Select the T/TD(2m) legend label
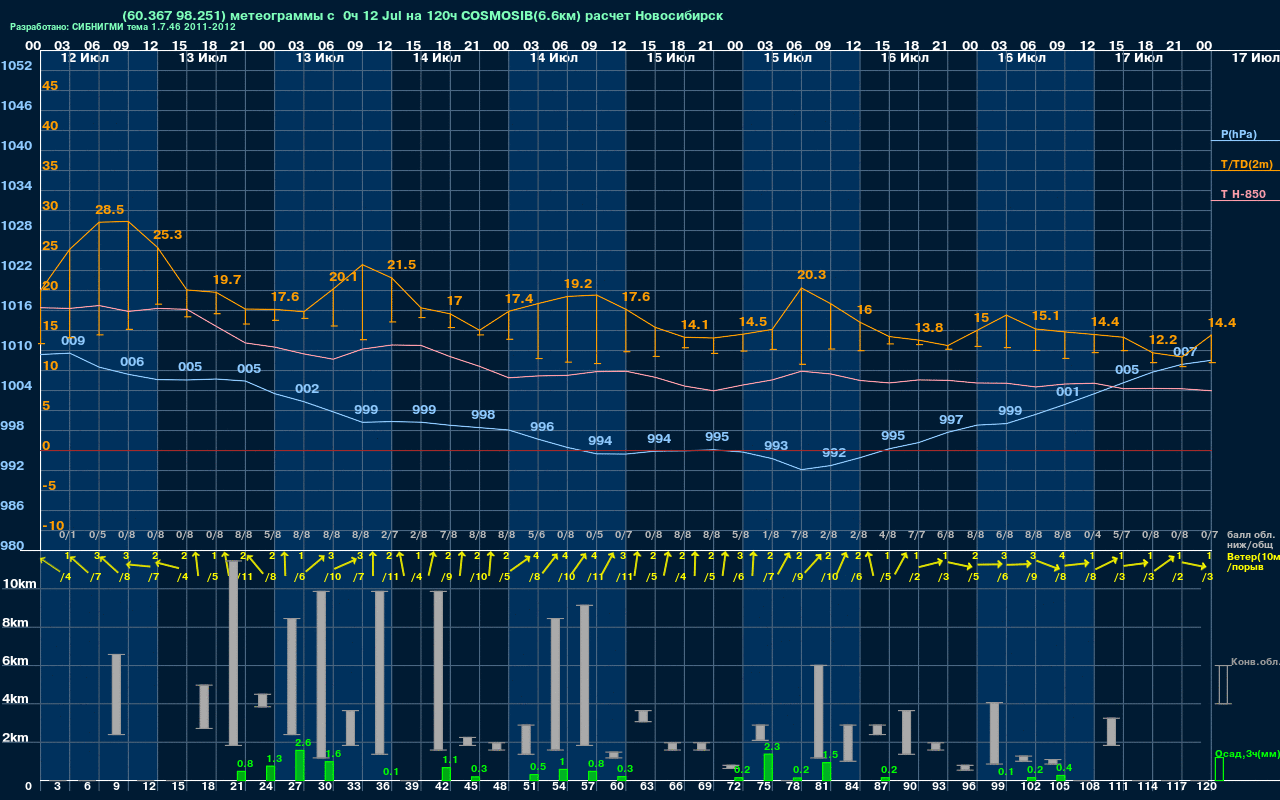This screenshot has height=800, width=1280. click(1246, 164)
